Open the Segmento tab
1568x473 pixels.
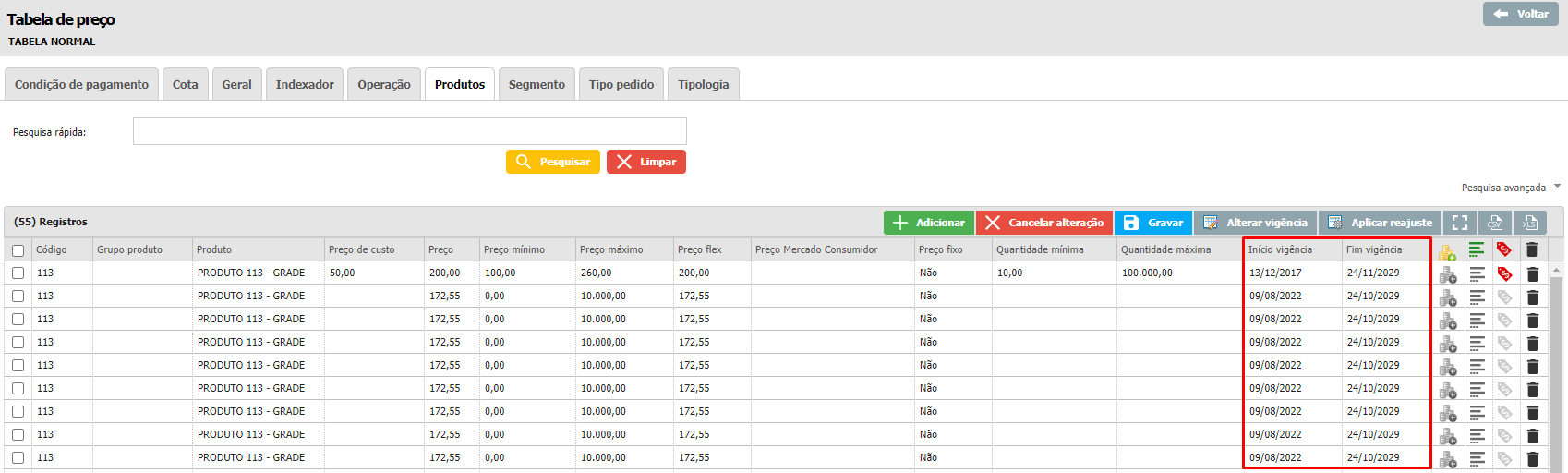point(537,84)
